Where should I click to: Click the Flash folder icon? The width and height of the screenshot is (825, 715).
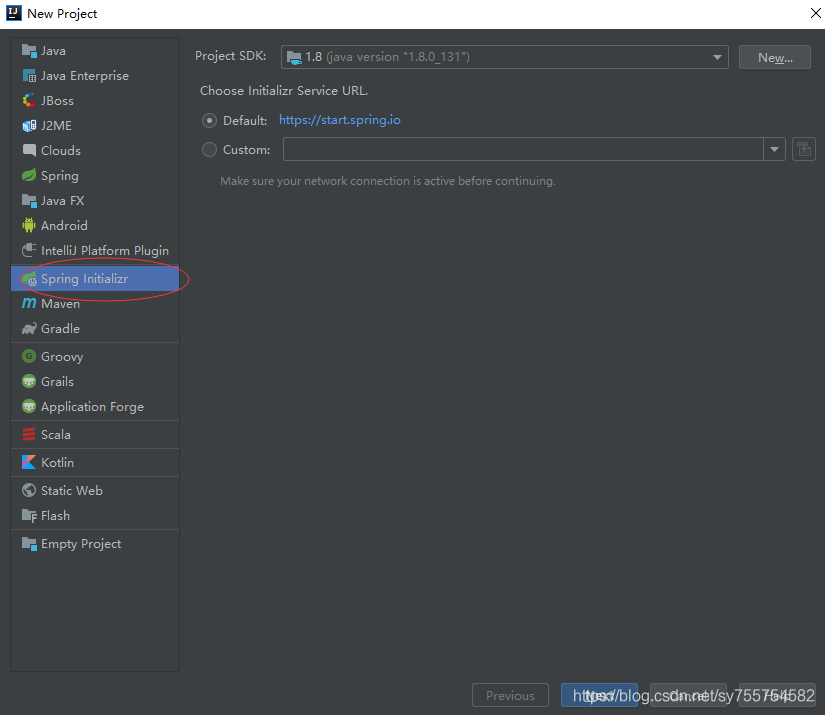coord(29,516)
